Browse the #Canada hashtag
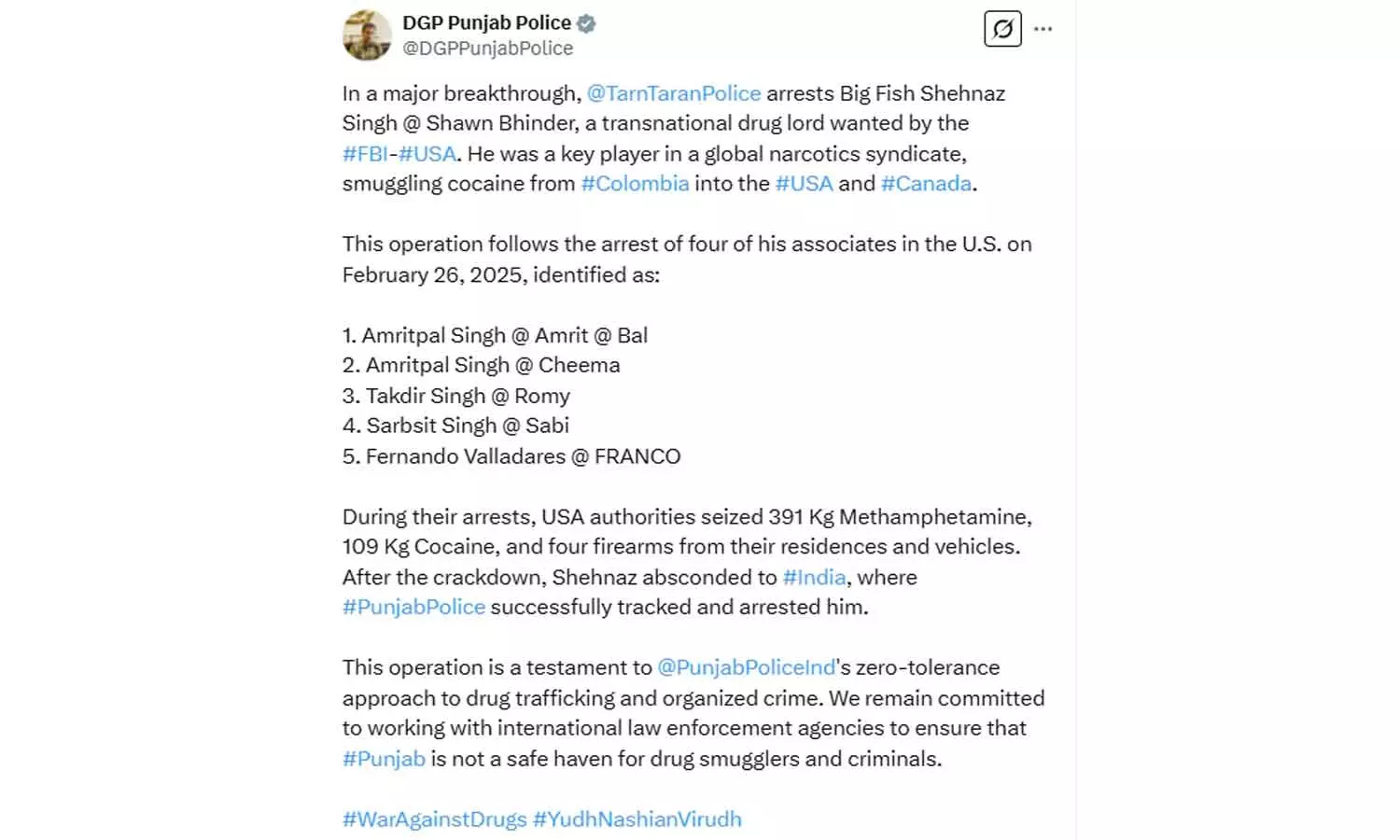Viewport: 1400px width, 840px height. pos(926,184)
